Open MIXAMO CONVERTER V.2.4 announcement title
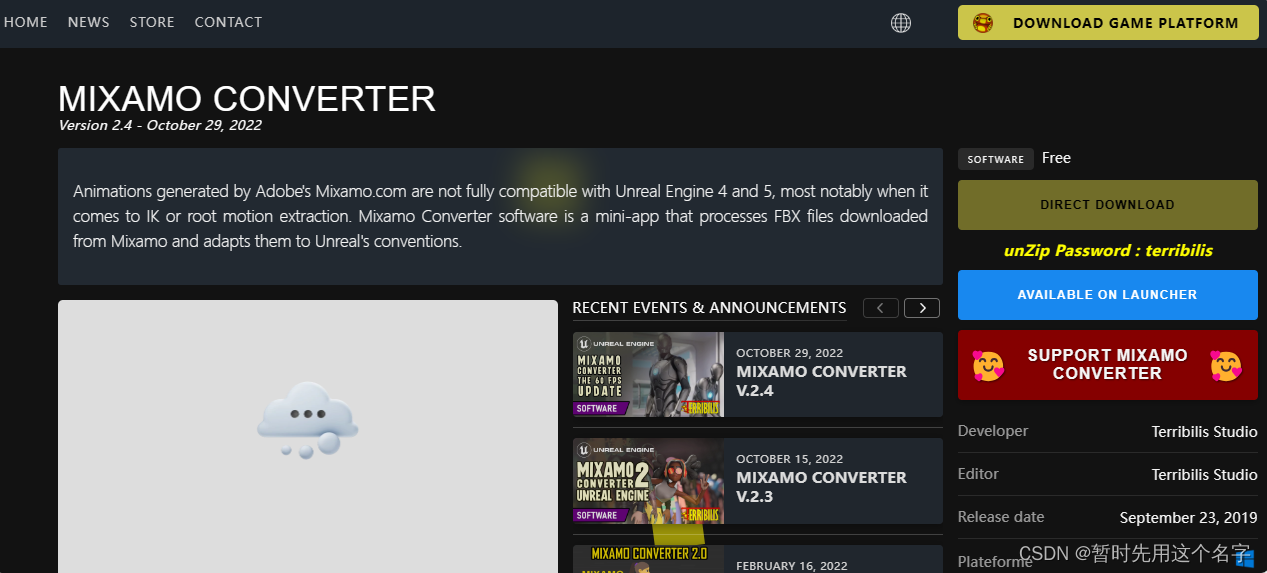The height and width of the screenshot is (573, 1267). 822,381
